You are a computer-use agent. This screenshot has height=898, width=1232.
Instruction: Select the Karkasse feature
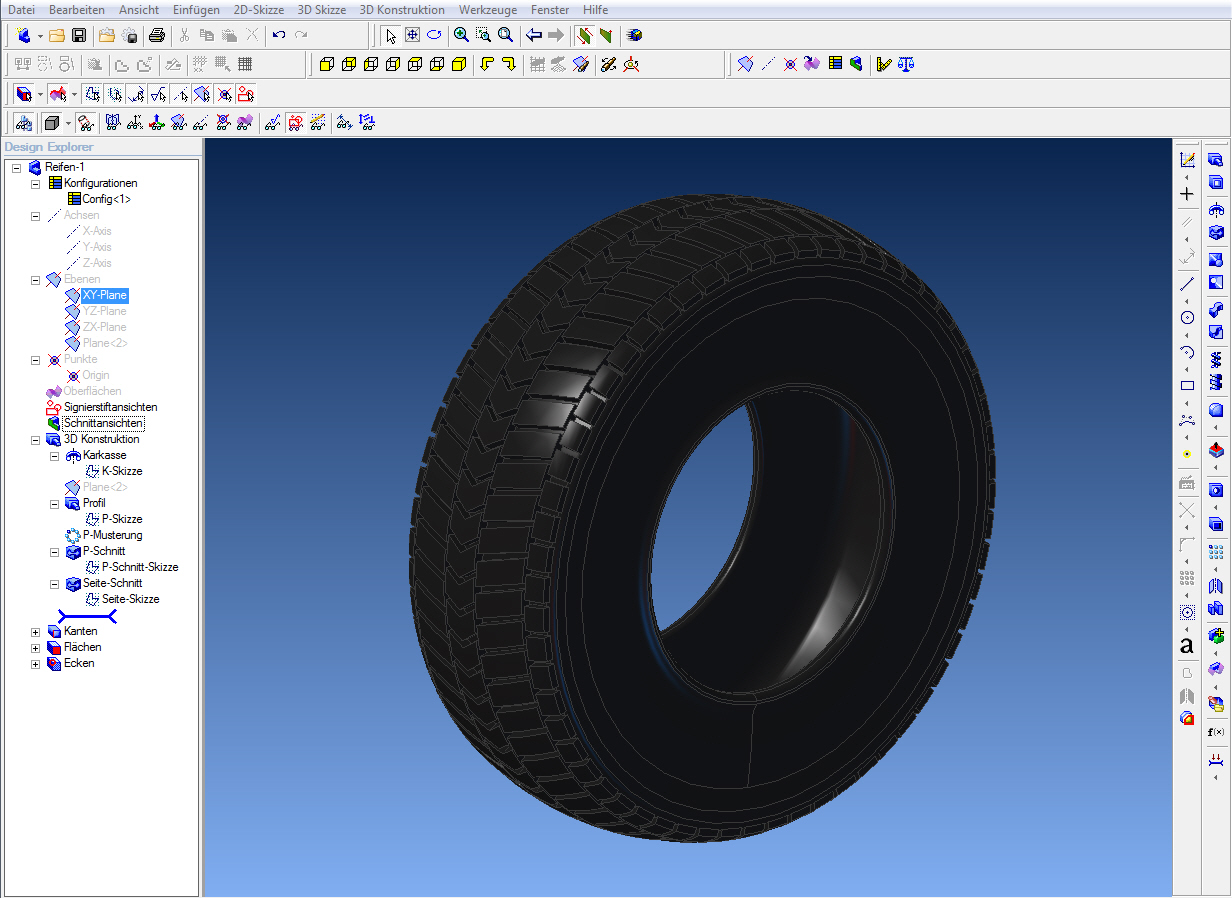coord(105,455)
